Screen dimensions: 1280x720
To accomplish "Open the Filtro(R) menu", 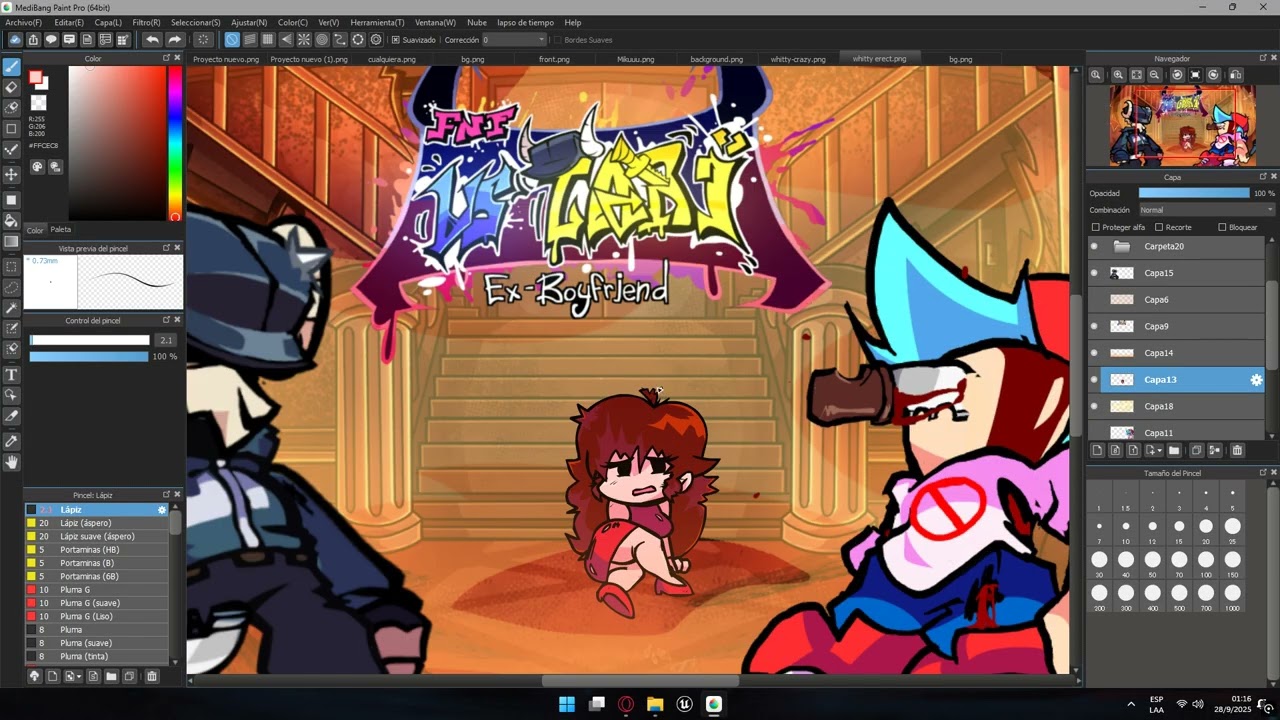I will click(x=146, y=22).
